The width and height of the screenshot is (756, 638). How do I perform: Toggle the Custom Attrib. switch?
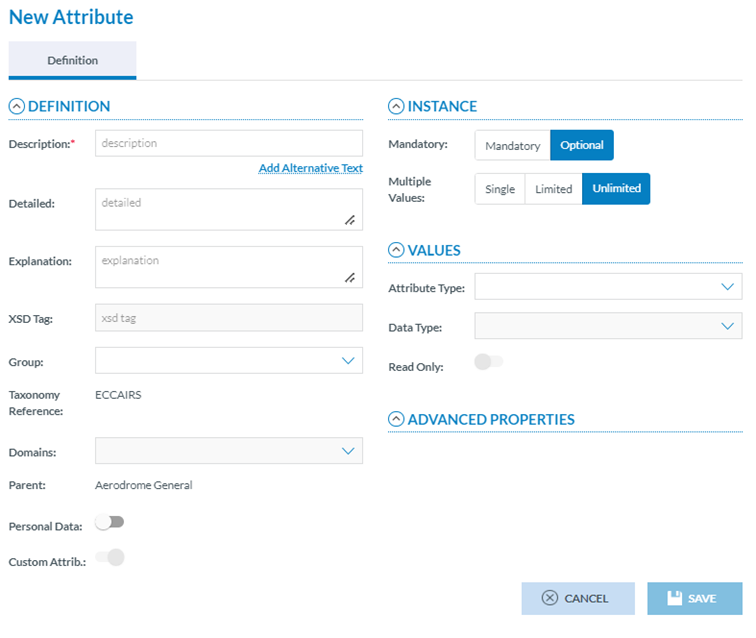click(109, 558)
